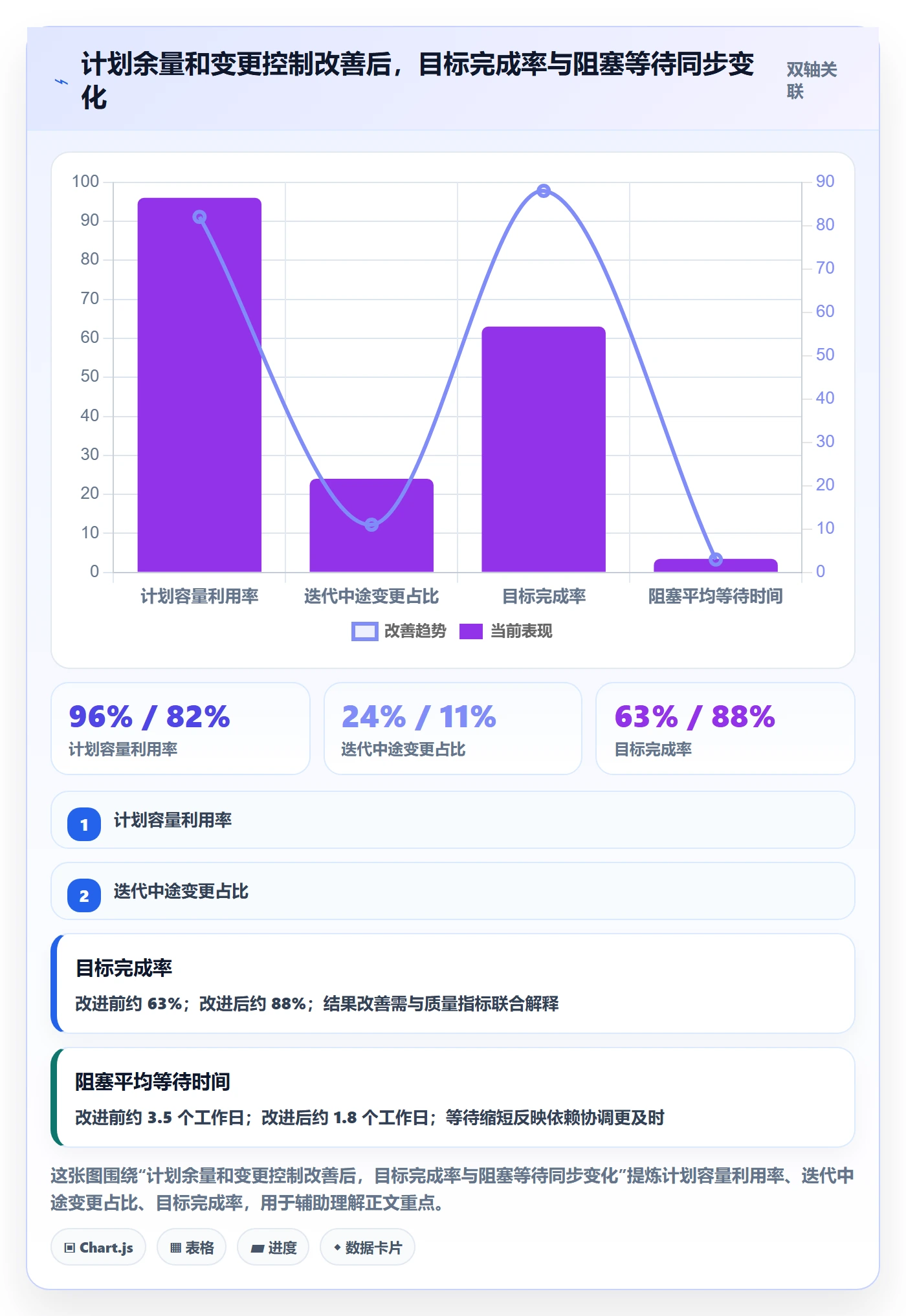
Task: Click the bar icon in 进度 tag
Action: [258, 1249]
